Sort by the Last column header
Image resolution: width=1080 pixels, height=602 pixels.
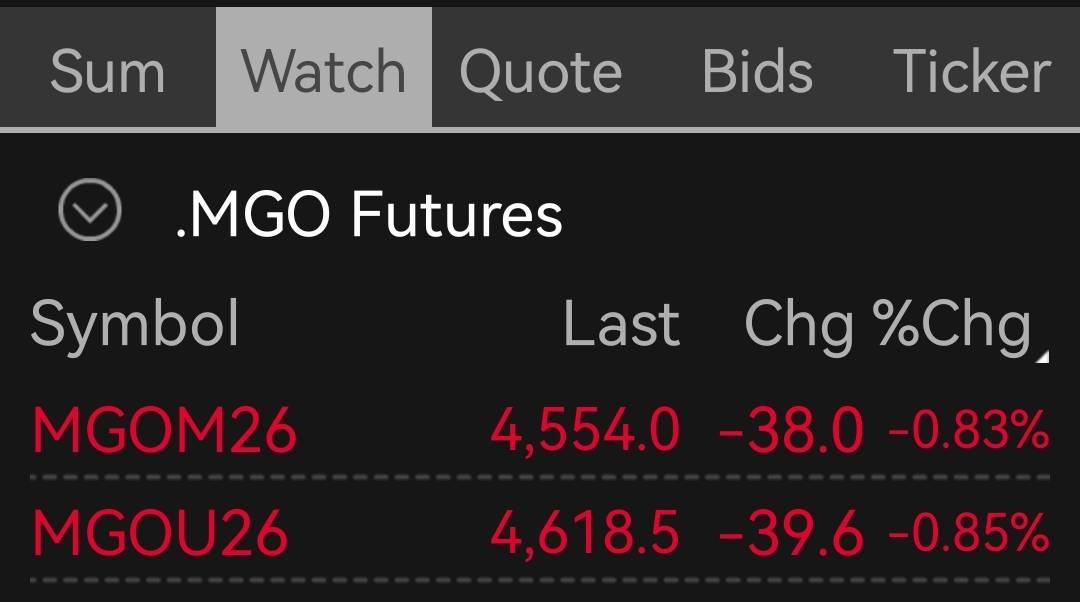(x=621, y=324)
